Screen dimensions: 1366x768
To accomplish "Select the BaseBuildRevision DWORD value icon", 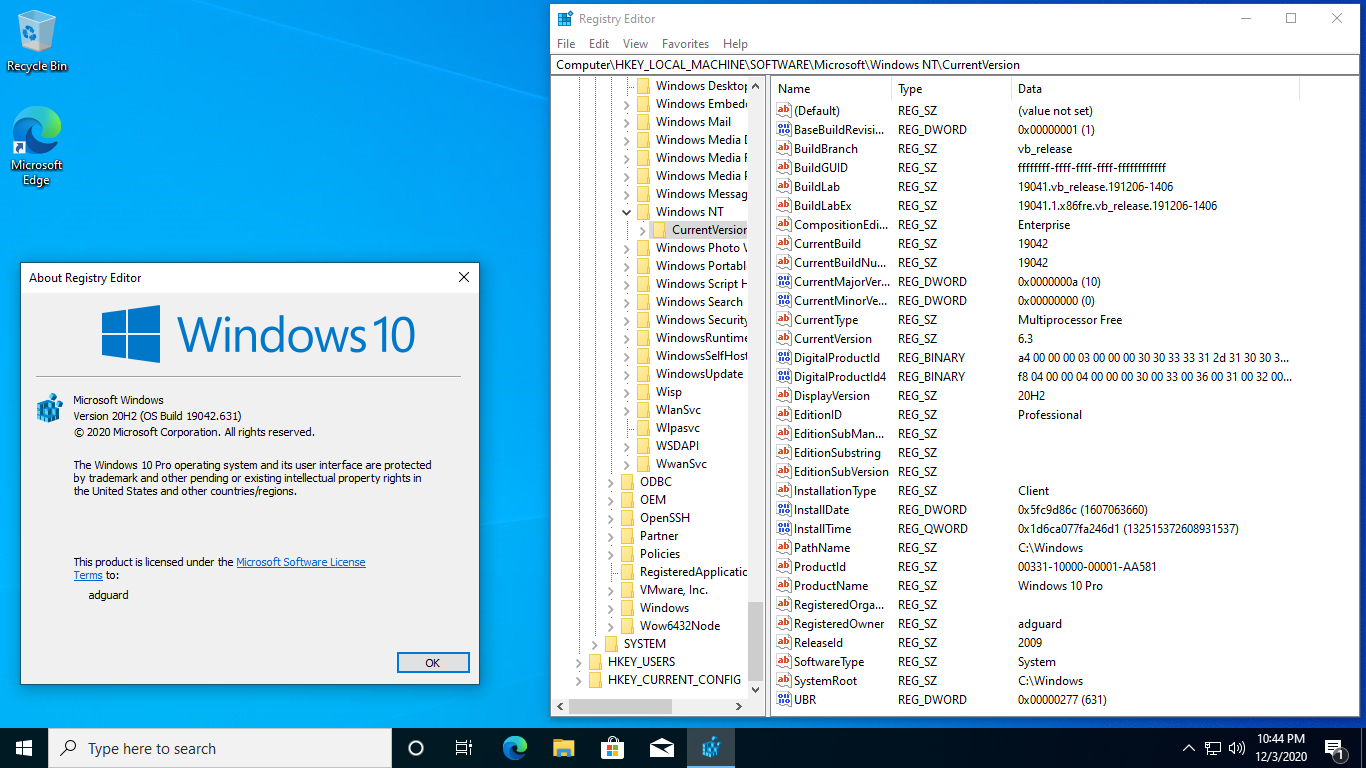I will [x=784, y=129].
